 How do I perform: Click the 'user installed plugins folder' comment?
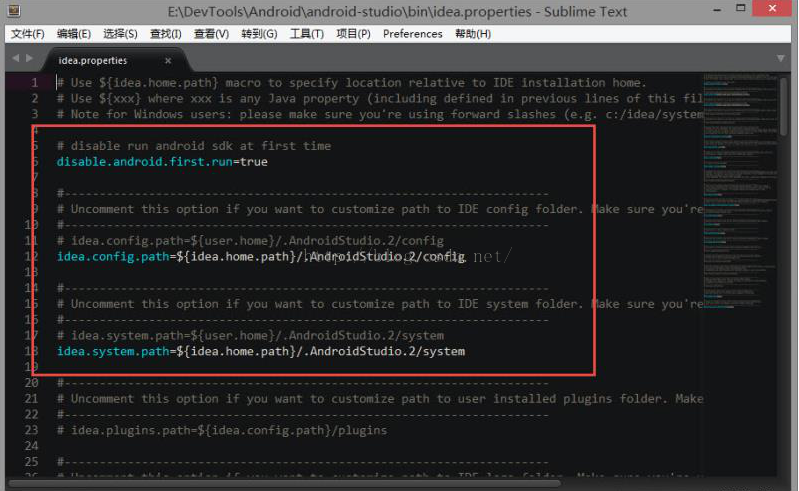coord(380,398)
